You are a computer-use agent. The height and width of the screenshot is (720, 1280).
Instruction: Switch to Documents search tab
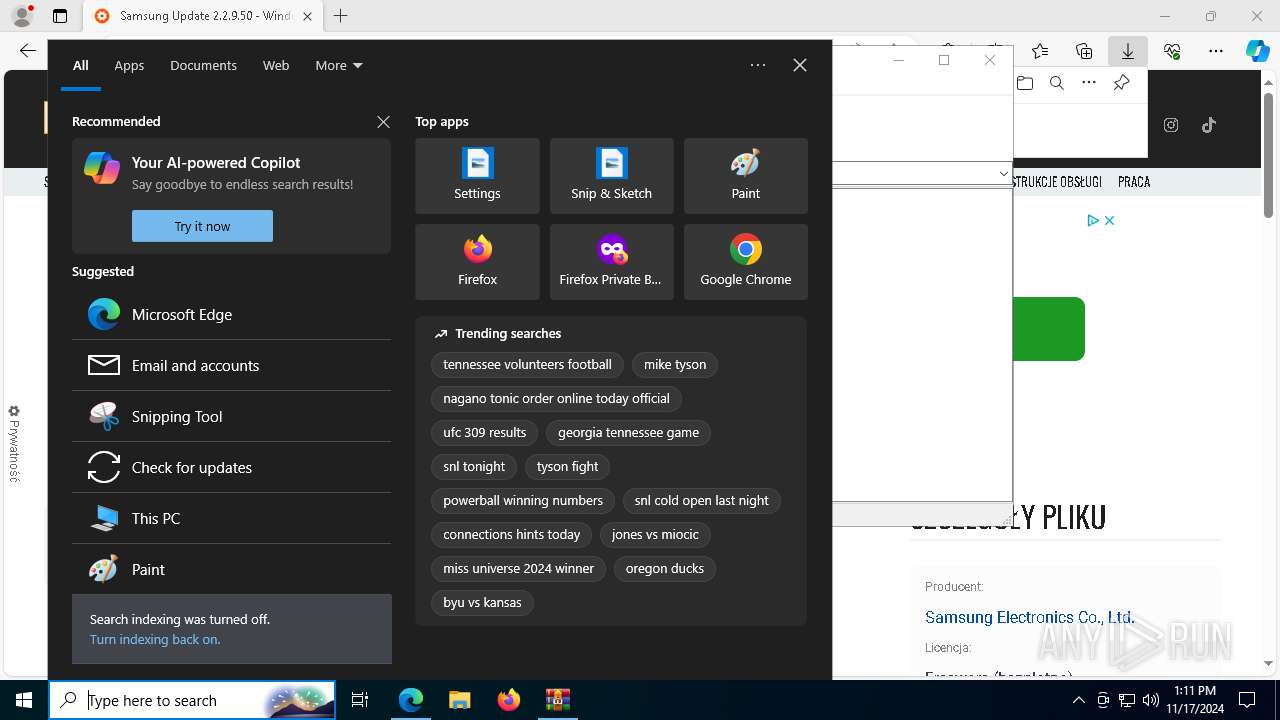[203, 65]
